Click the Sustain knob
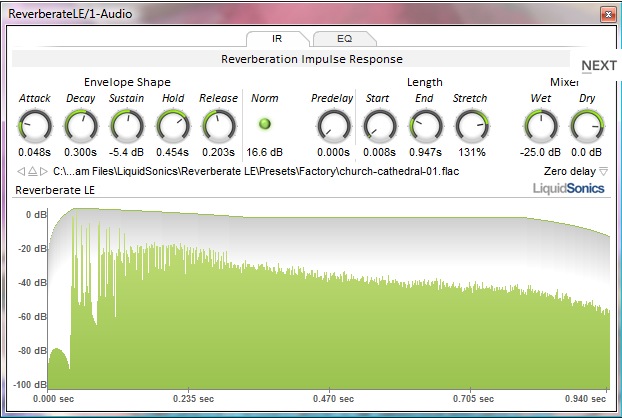Viewport: 622px width, 418px height. 126,125
